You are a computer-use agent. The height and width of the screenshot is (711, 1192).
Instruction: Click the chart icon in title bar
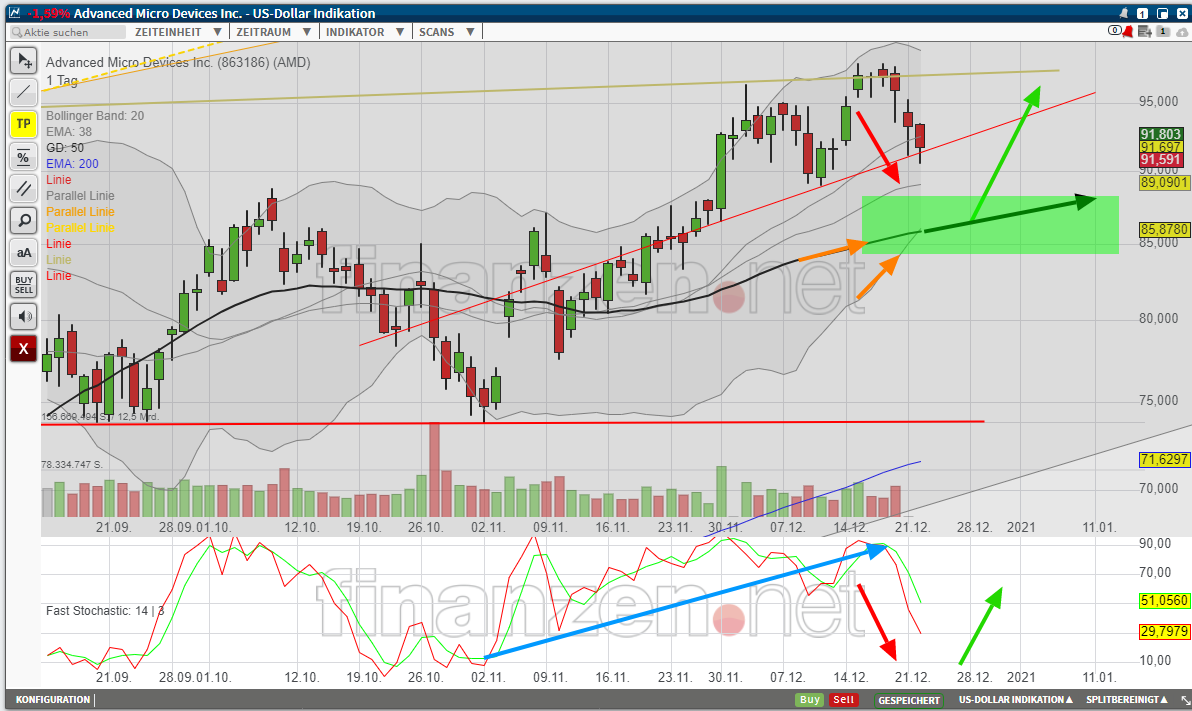coord(14,13)
